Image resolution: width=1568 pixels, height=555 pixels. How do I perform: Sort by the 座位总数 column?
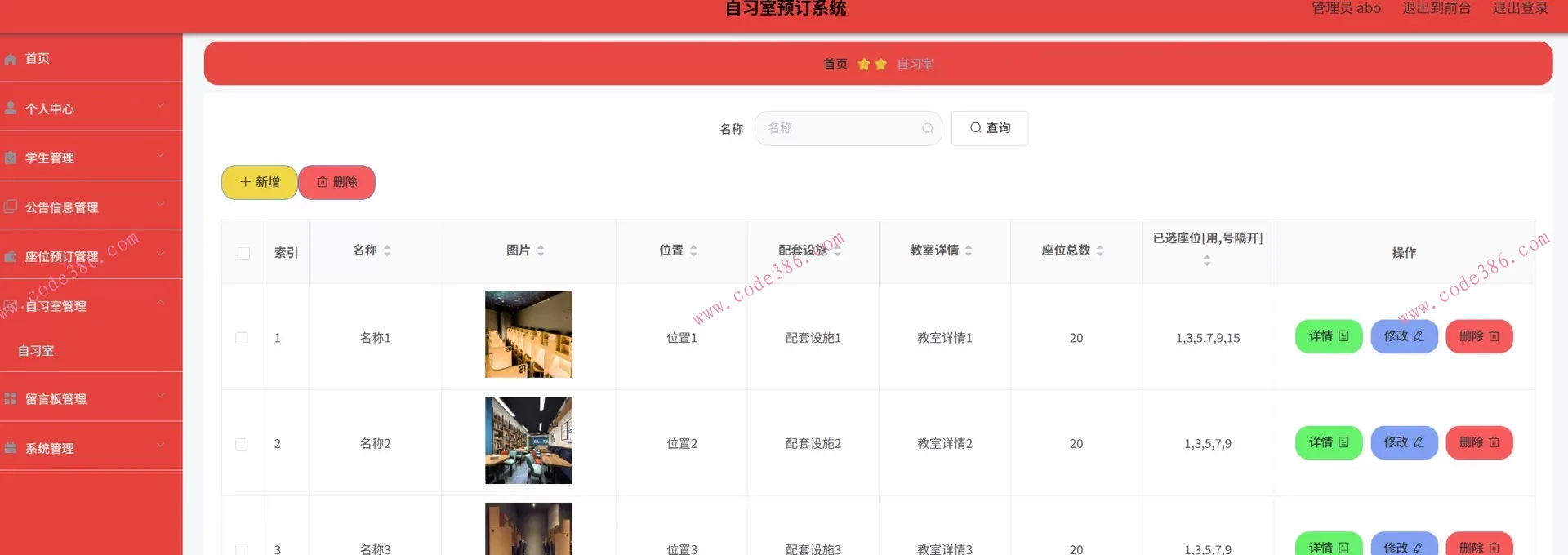[1100, 251]
